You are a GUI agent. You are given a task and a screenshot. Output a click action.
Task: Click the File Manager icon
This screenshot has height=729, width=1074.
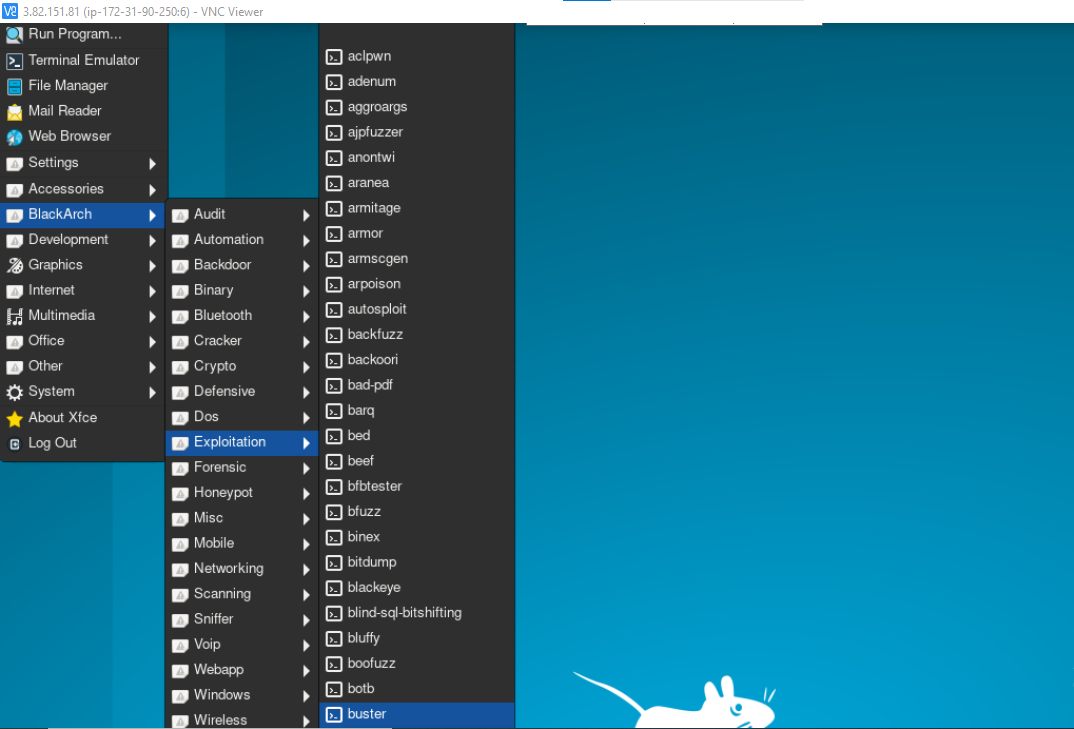click(14, 86)
